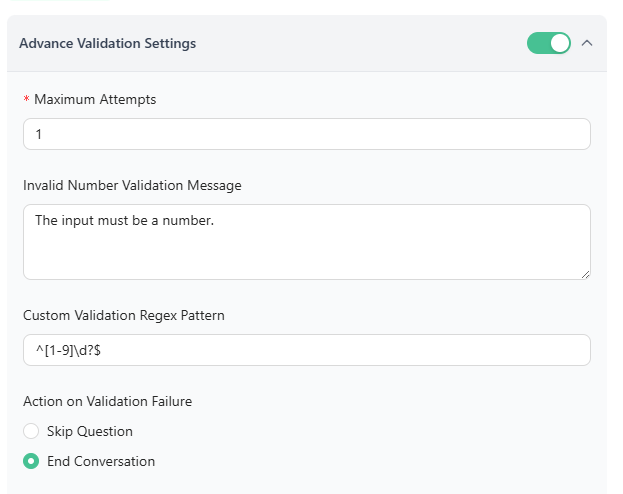This screenshot has width=623, height=494.
Task: Click the red required asterisk marker
Action: point(26,100)
